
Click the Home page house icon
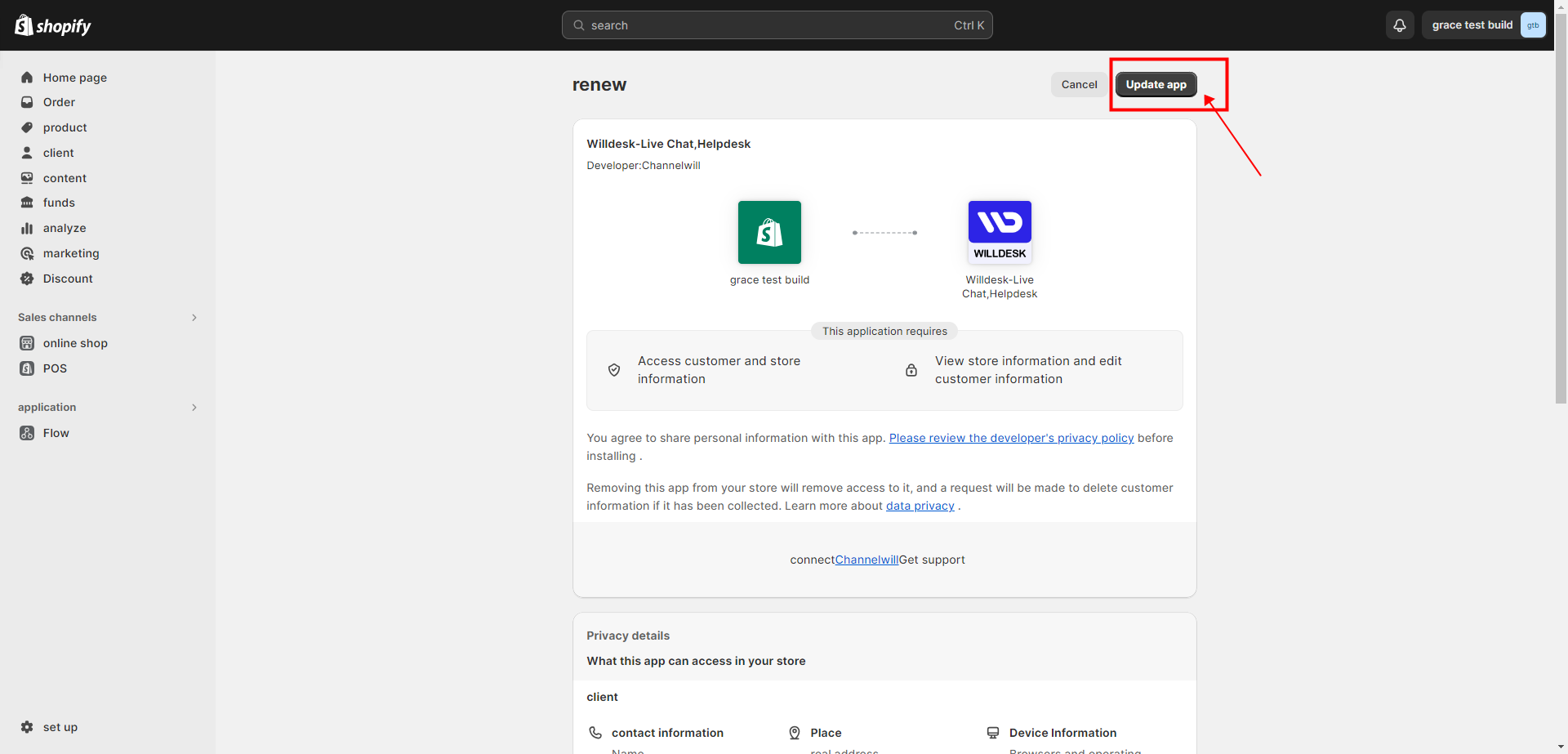27,78
